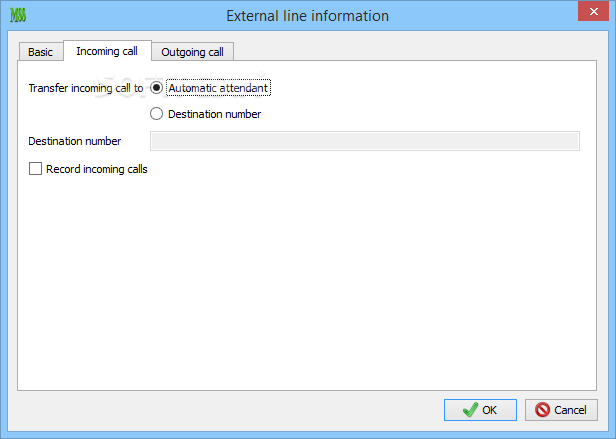The image size is (616, 439).
Task: Click the 'Destination number' field label
Action: click(x=75, y=141)
